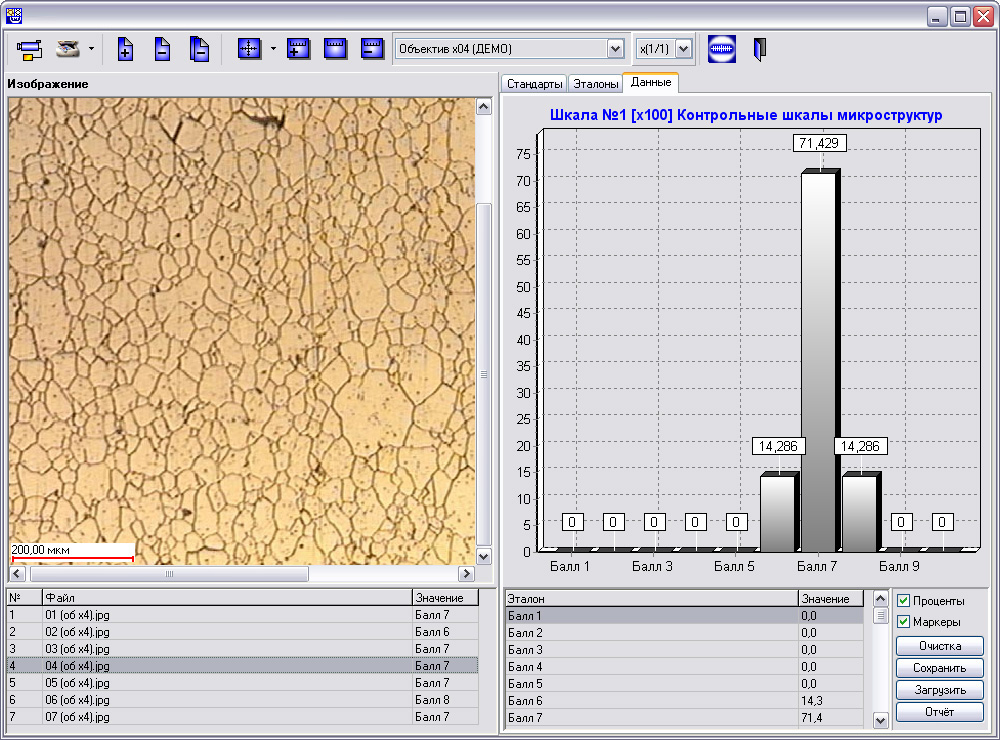Open the scanner icon's dropdown arrow
Viewport: 1000px width, 740px height.
91,48
